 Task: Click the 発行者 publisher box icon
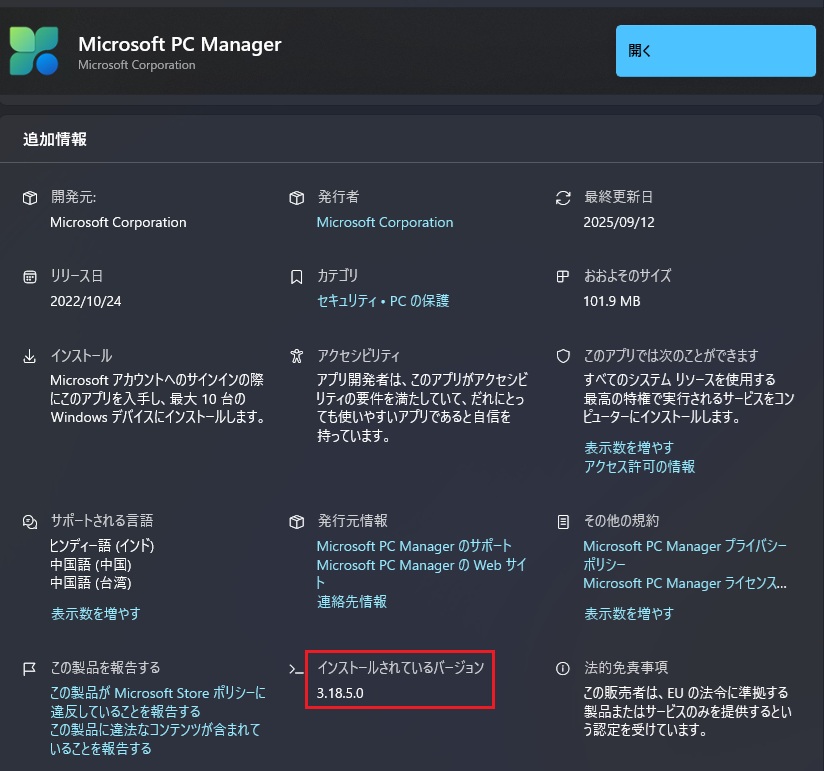pos(296,197)
